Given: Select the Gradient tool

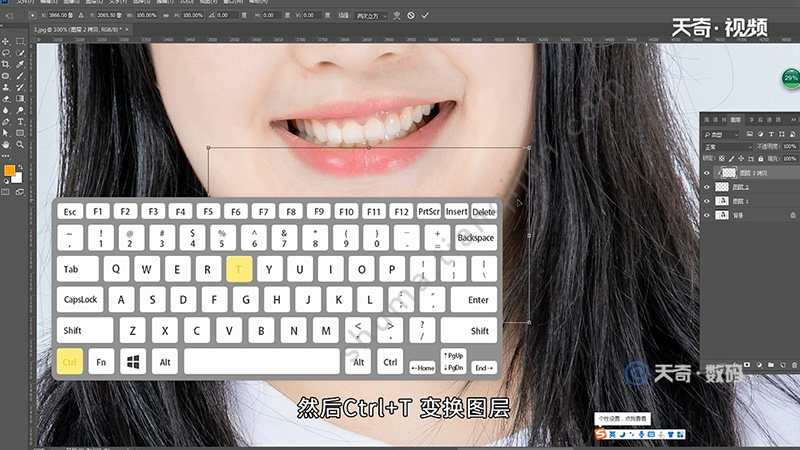Looking at the screenshot, I should coord(20,98).
